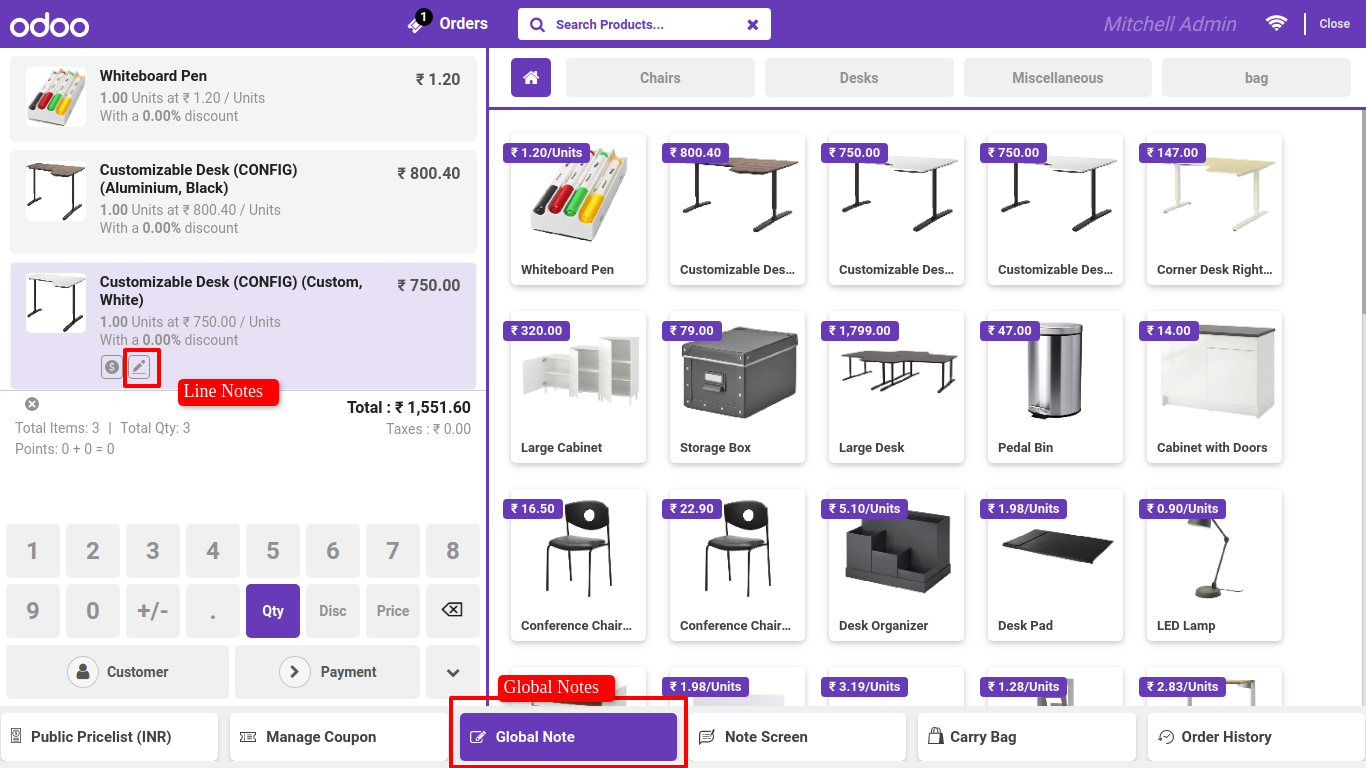Add a Carry Bag
The image size is (1366, 768).
pos(1027,737)
